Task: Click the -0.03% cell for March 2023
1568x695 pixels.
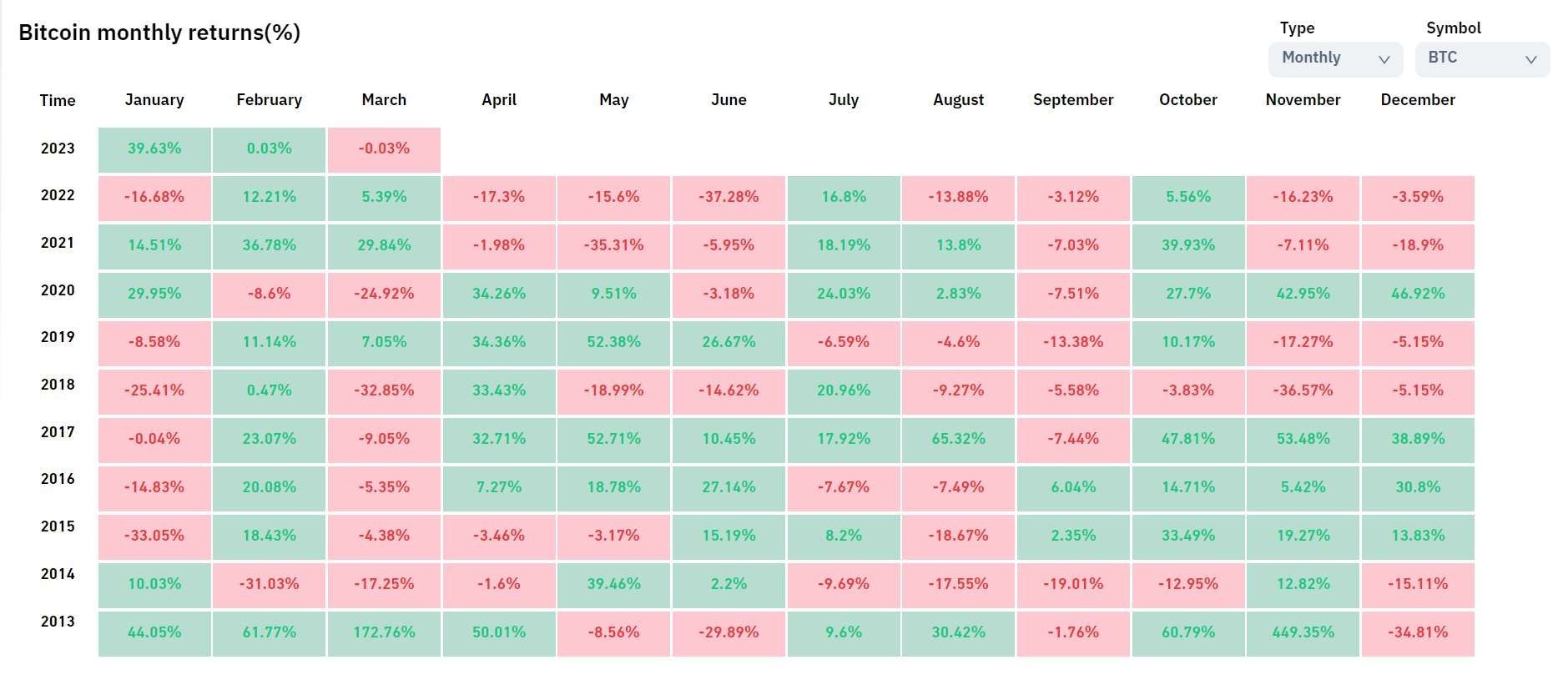Action: tap(384, 149)
